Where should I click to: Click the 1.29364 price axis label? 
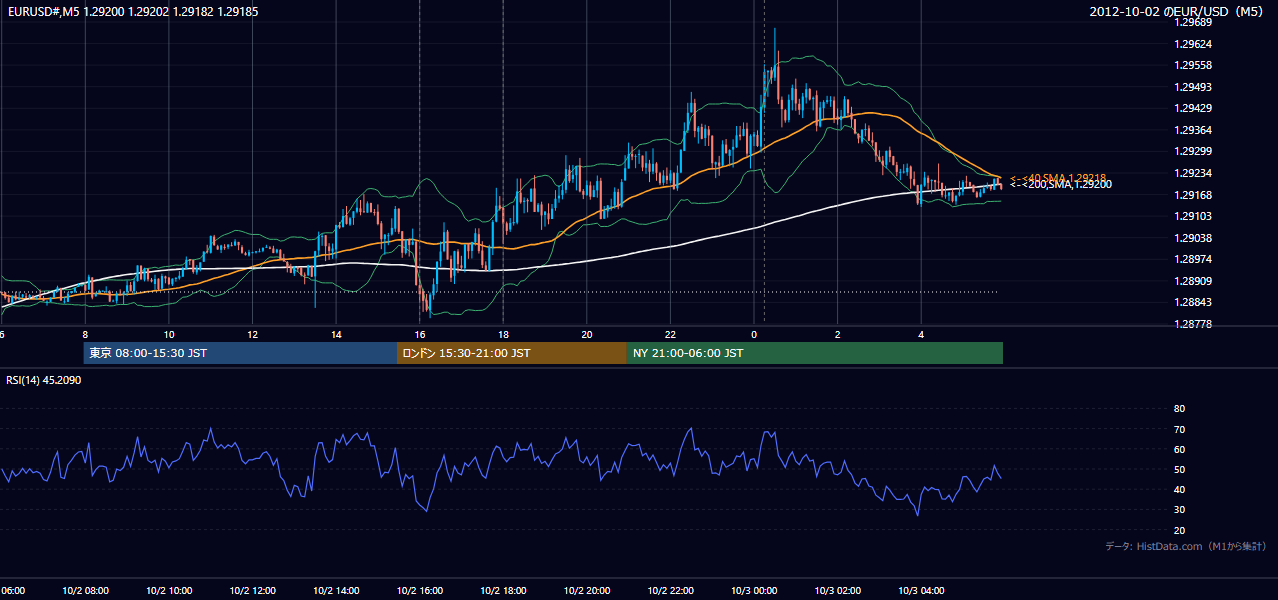1194,130
